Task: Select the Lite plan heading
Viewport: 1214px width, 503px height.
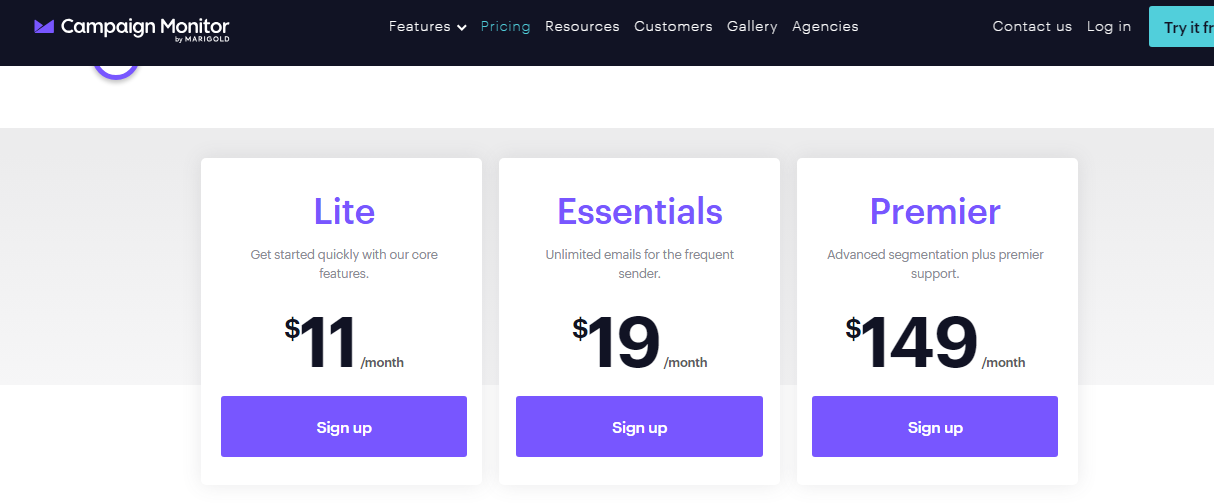Action: [x=344, y=211]
